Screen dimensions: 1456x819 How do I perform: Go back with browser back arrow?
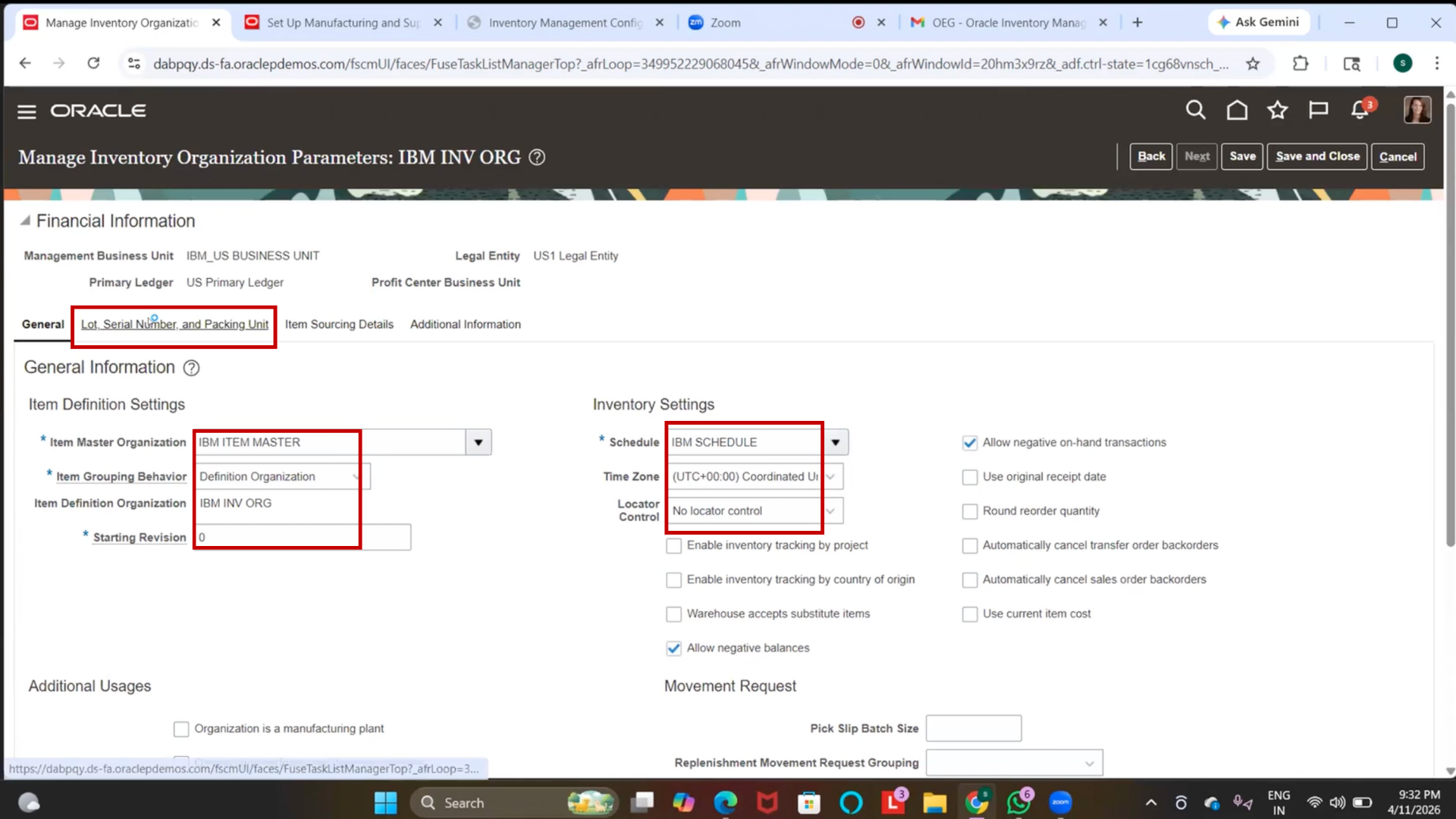click(25, 64)
